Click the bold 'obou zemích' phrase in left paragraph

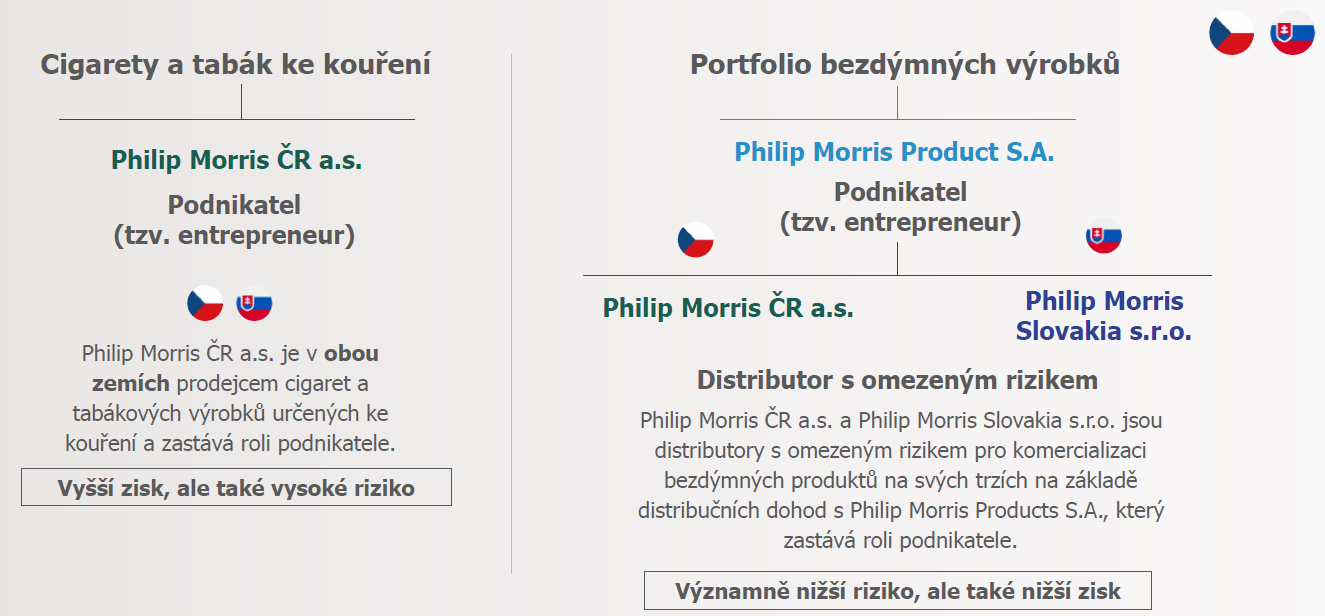(x=235, y=368)
